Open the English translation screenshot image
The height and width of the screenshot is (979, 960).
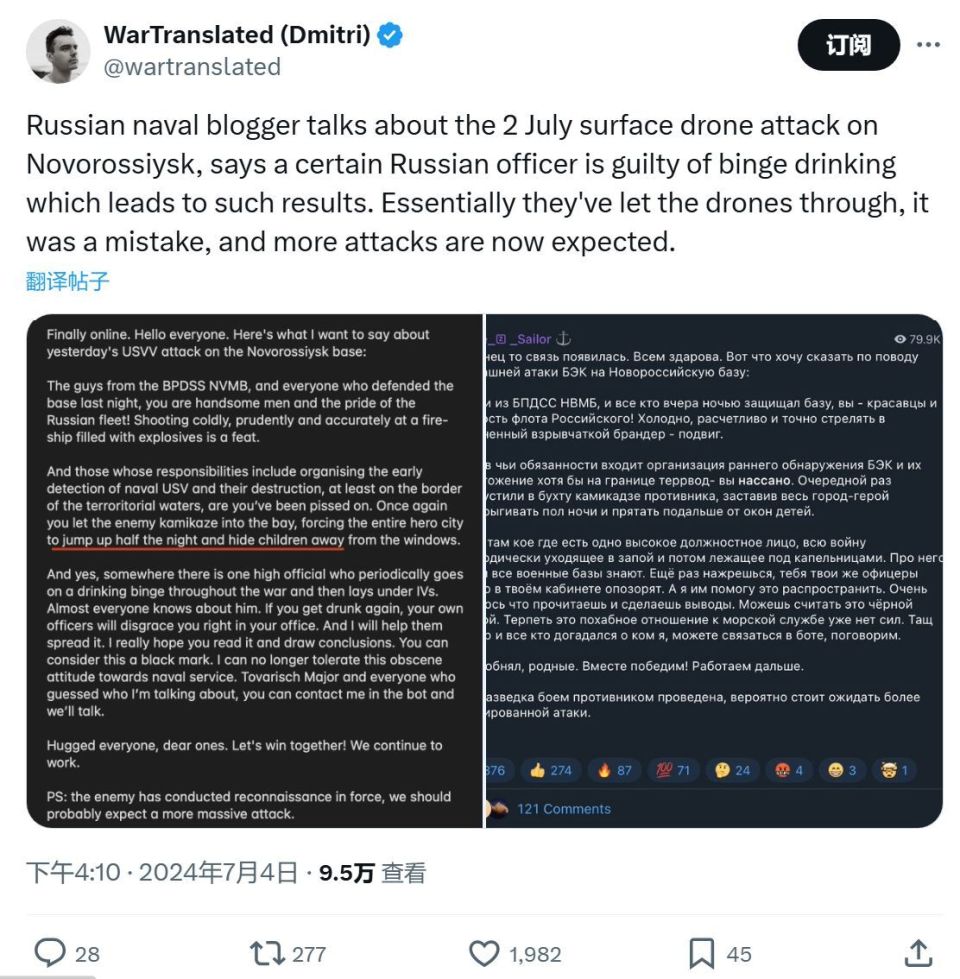pyautogui.click(x=255, y=571)
